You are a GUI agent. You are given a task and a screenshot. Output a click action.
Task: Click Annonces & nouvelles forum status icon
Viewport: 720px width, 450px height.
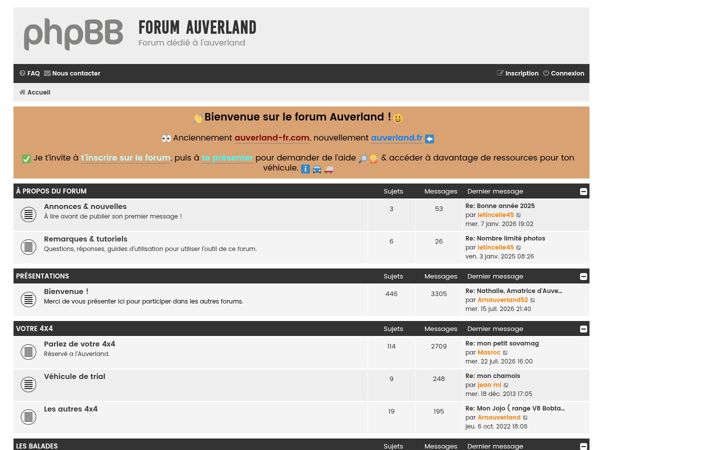28,214
